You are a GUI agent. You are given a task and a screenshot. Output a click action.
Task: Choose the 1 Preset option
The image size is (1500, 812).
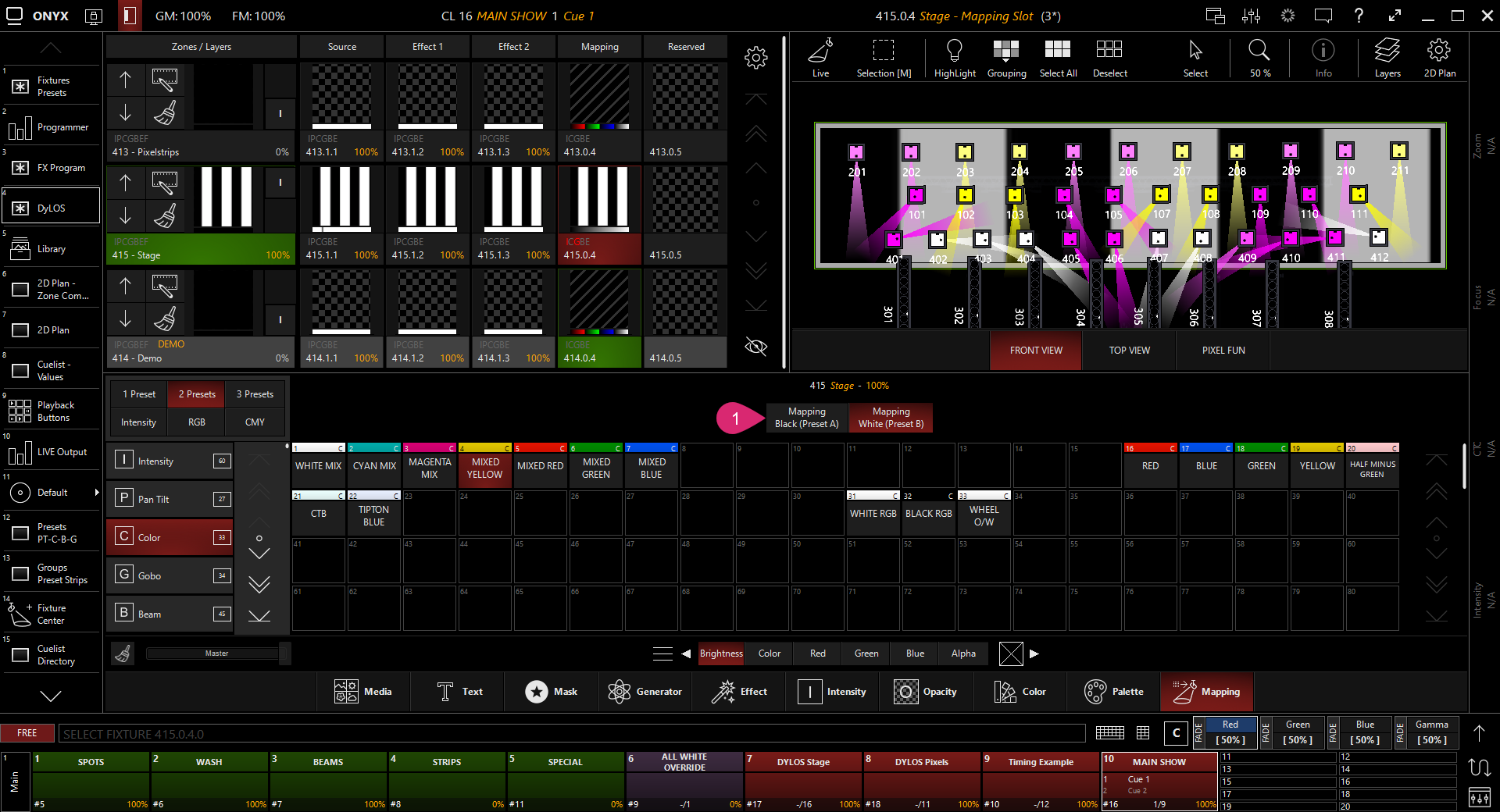coord(138,394)
